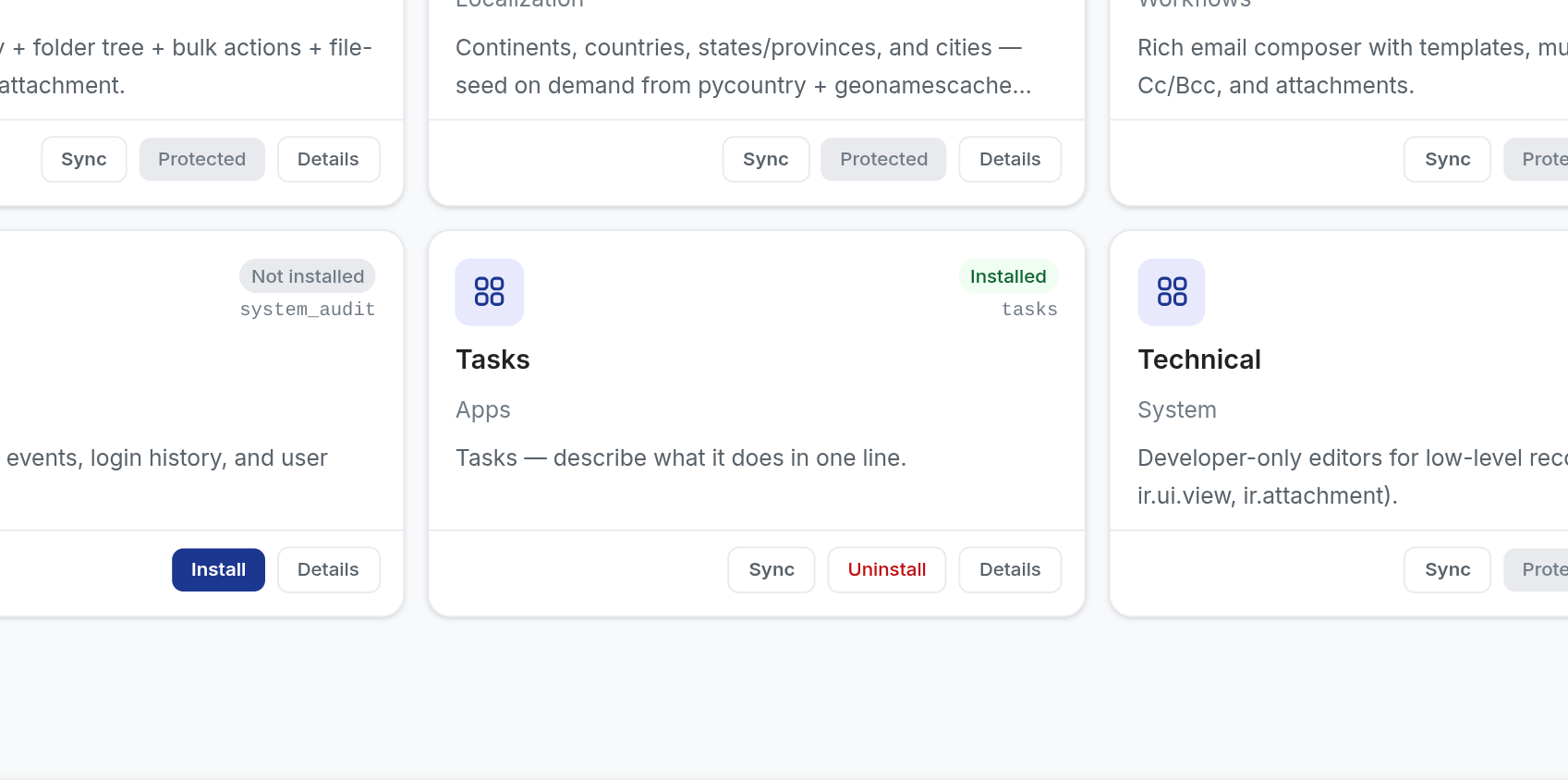
Task: Click the System category label
Action: click(x=1177, y=410)
